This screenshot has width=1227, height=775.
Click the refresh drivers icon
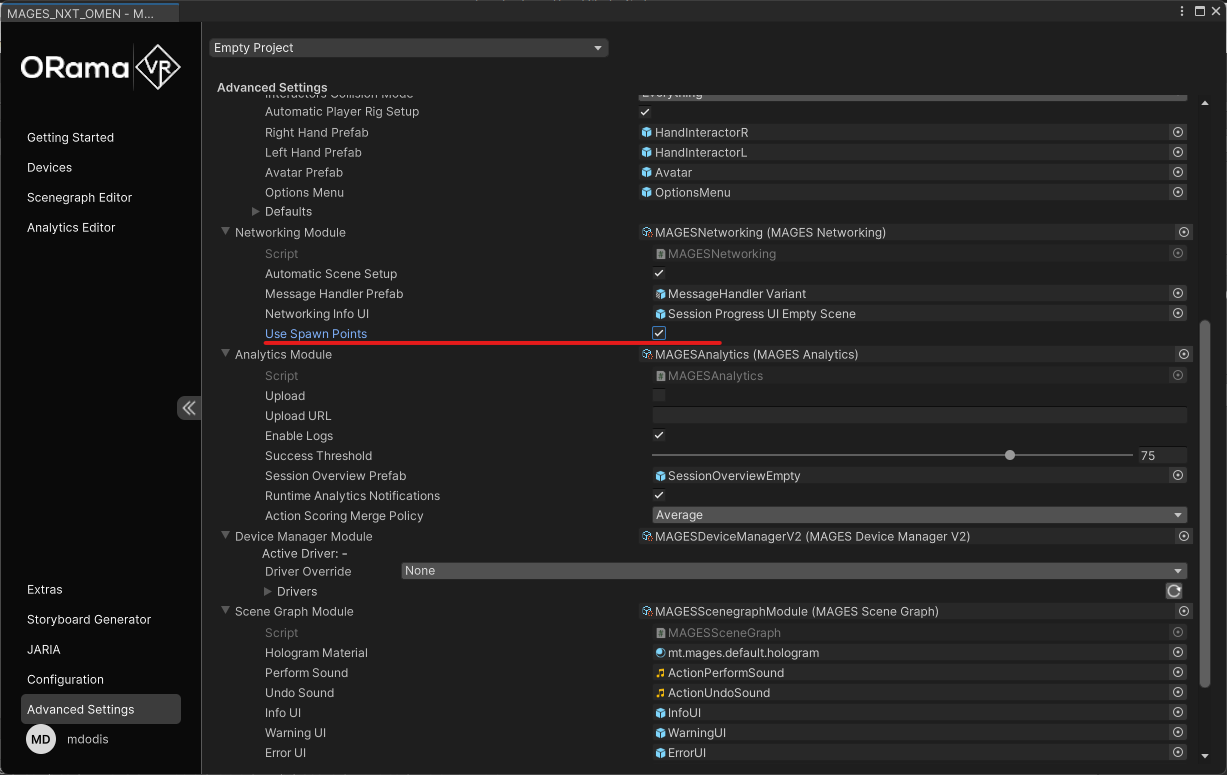click(1174, 591)
